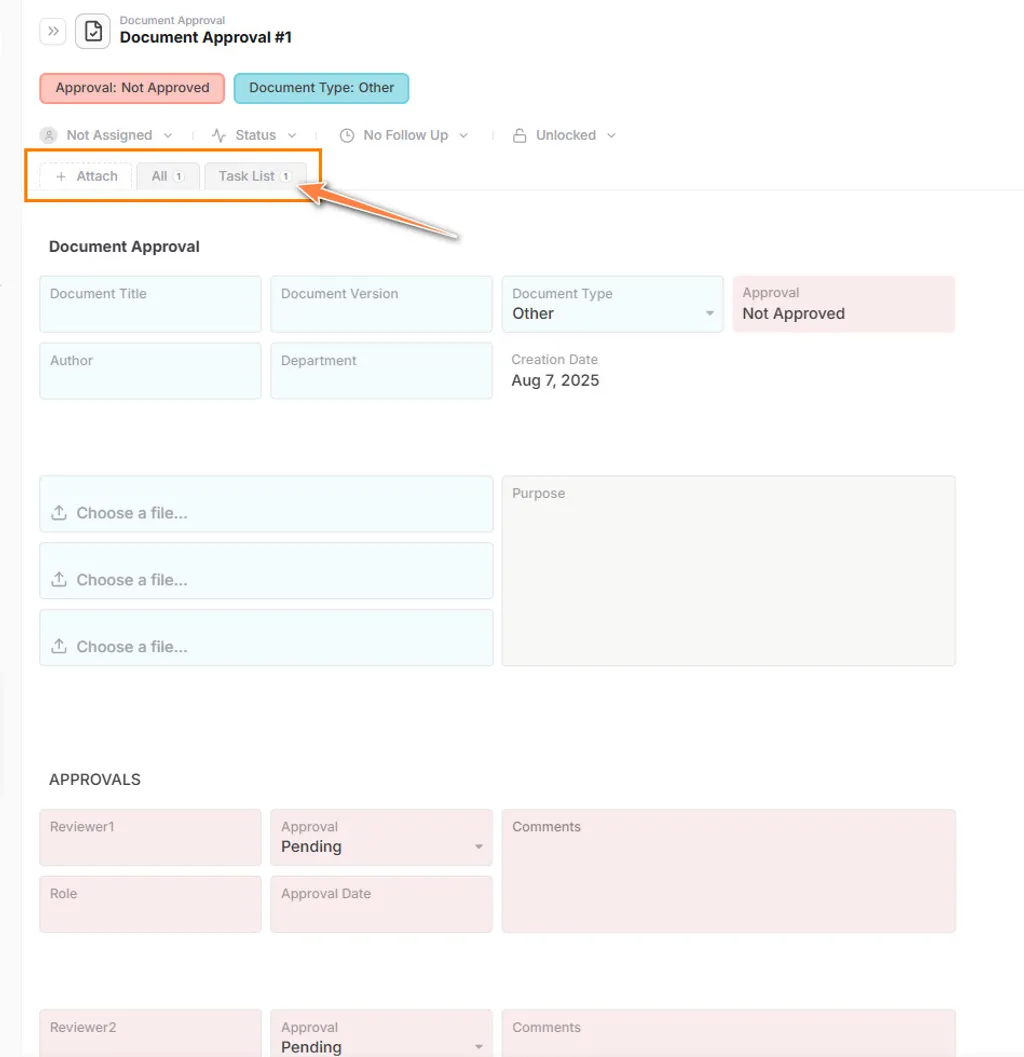The height and width of the screenshot is (1057, 1024).
Task: Click the No Follow Up clock icon
Action: point(347,135)
